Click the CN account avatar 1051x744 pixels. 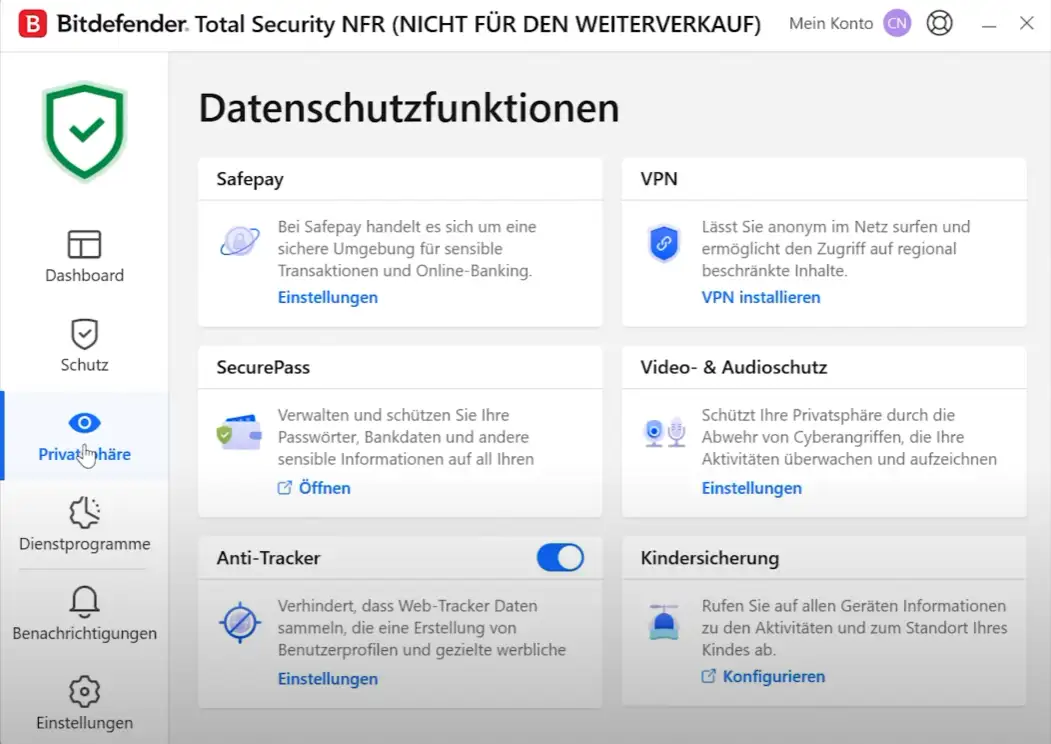(x=897, y=24)
